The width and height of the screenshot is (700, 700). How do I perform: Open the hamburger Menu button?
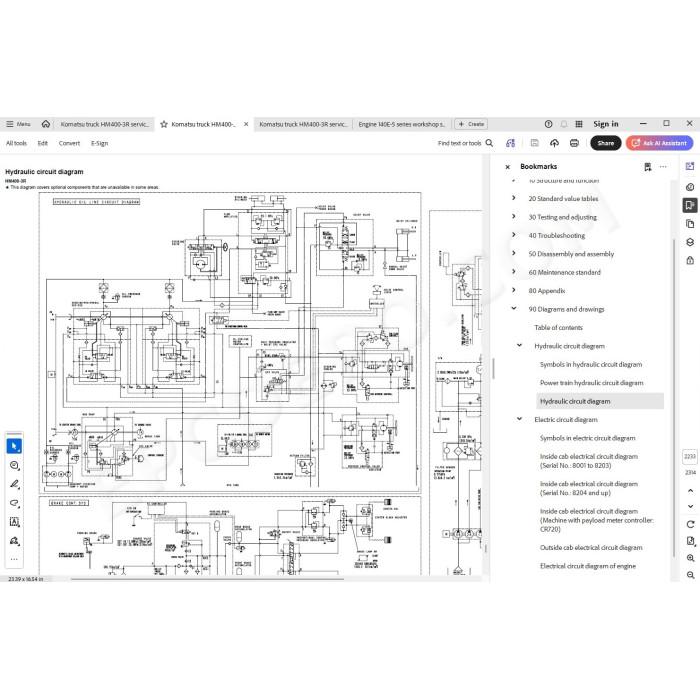(x=18, y=124)
